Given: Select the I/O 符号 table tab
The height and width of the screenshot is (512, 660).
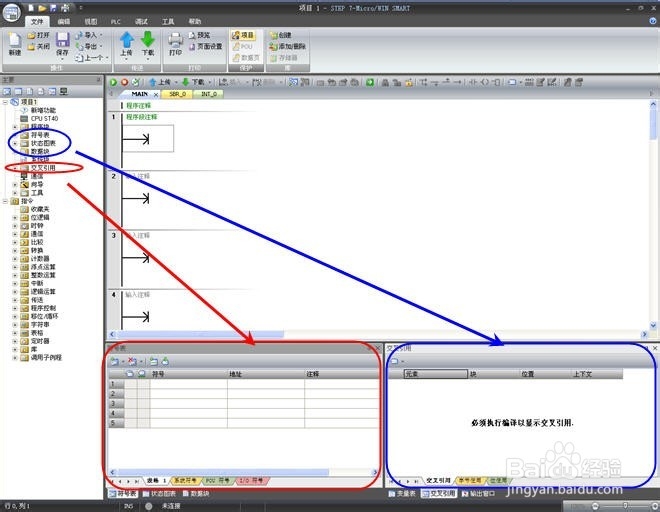Looking at the screenshot, I should click(251, 480).
